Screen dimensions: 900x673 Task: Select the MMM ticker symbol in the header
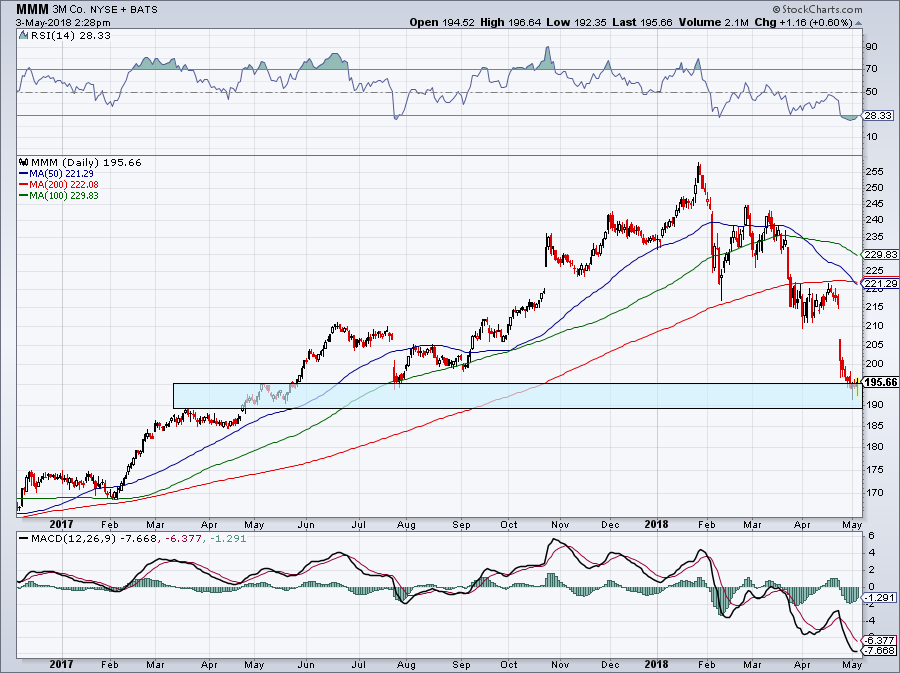[32, 9]
